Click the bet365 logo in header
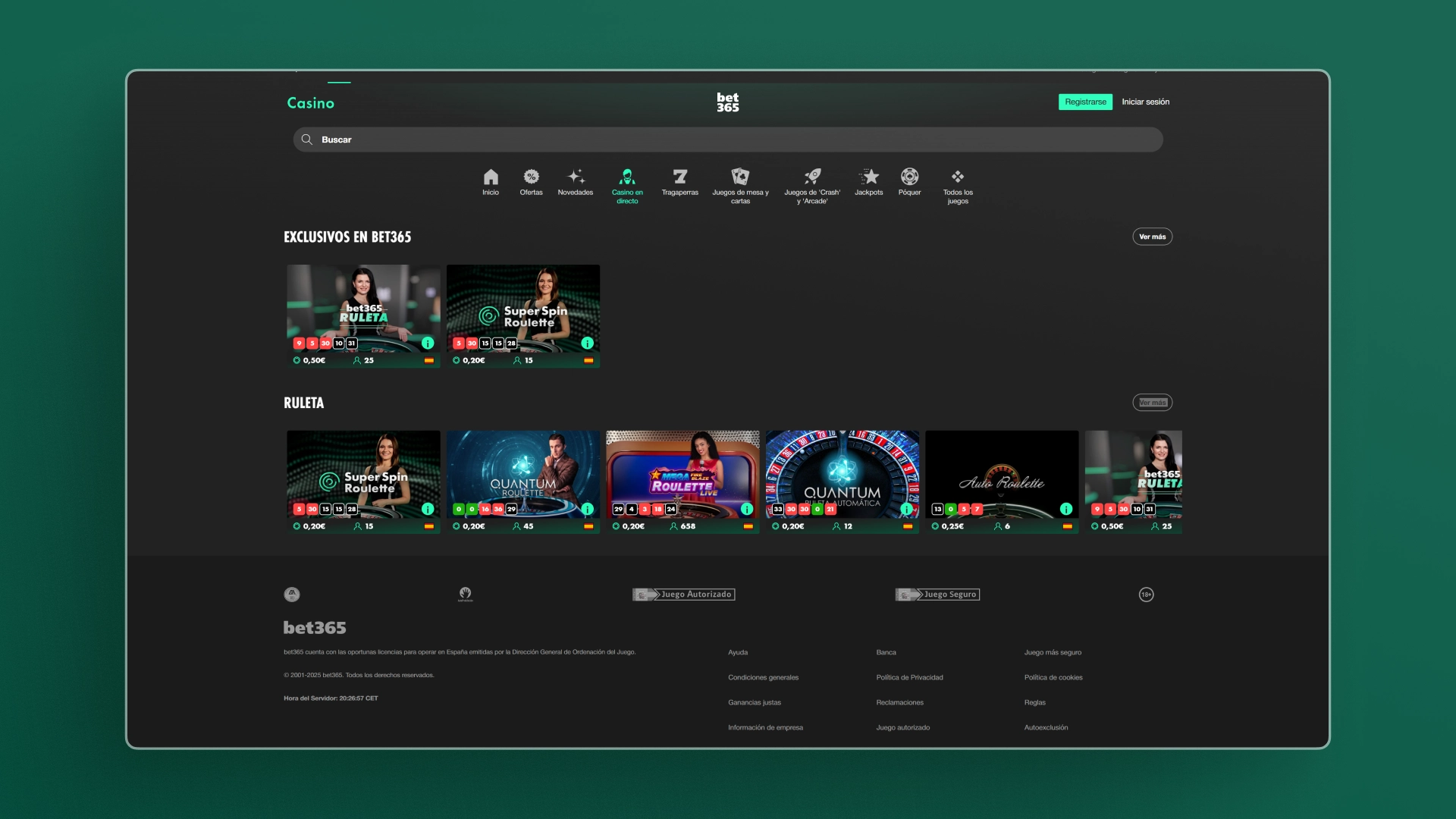1456x819 pixels. pyautogui.click(x=728, y=102)
